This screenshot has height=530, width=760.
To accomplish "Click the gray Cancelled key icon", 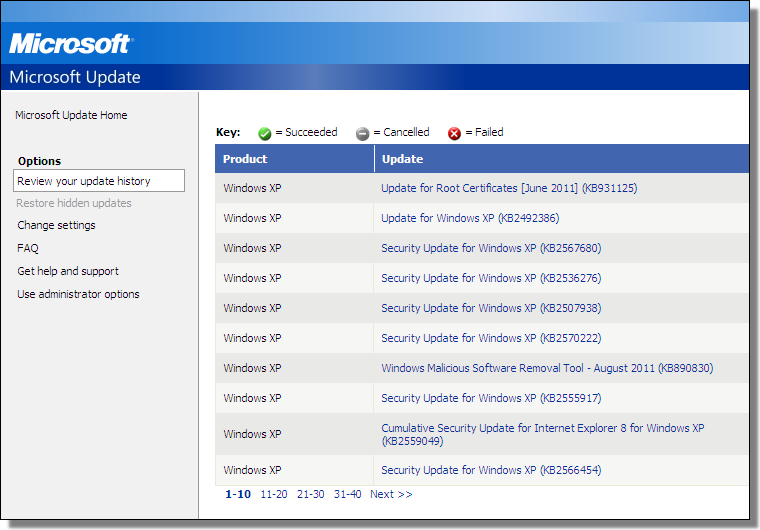I will tap(362, 133).
